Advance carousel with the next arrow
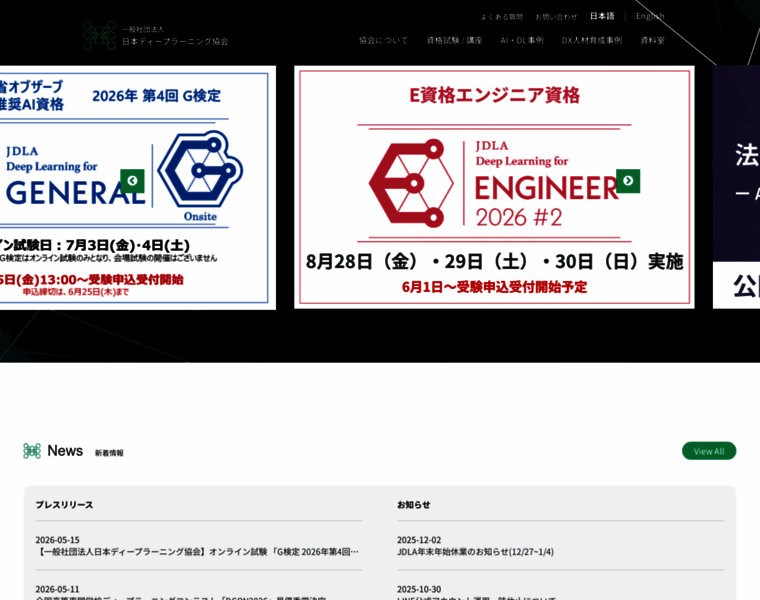The height and width of the screenshot is (600, 760). point(628,181)
